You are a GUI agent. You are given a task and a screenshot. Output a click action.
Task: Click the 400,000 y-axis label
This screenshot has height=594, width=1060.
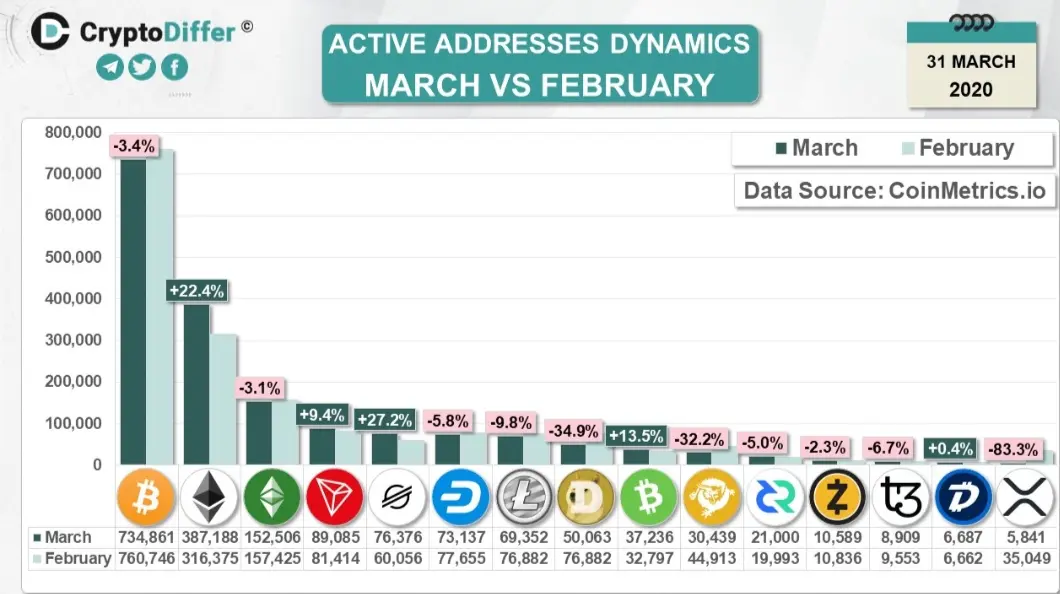(x=73, y=299)
